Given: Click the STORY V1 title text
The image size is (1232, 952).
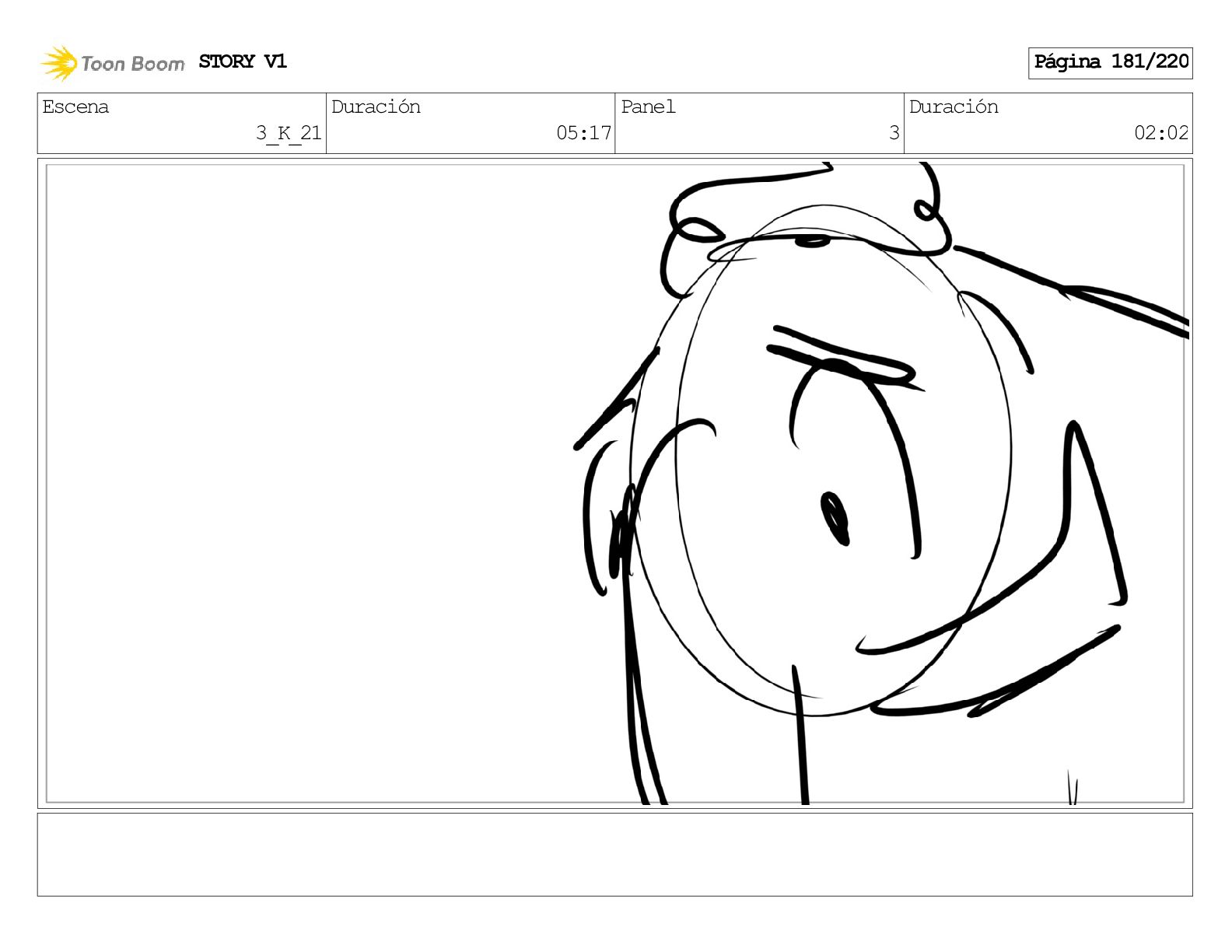Looking at the screenshot, I should pos(243,61).
